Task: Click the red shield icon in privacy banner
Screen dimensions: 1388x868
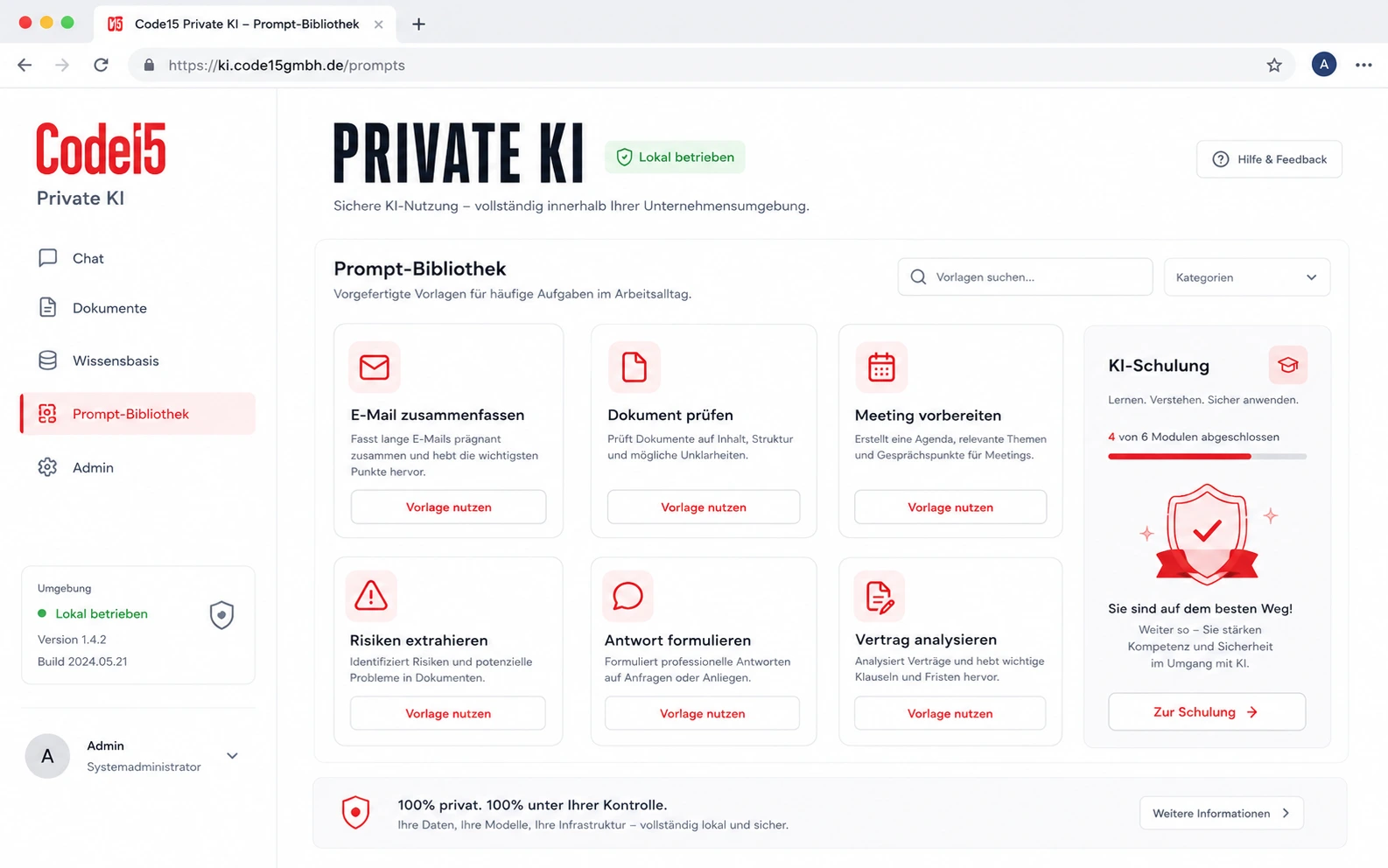Action: (355, 813)
